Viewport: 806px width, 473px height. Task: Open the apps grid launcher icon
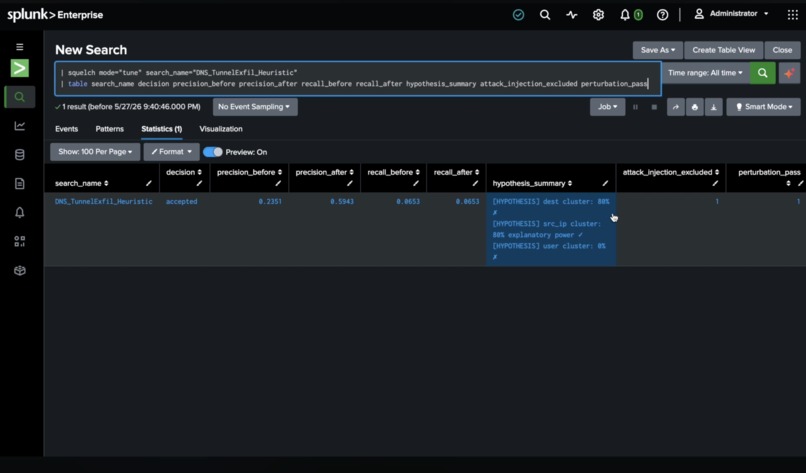click(792, 15)
